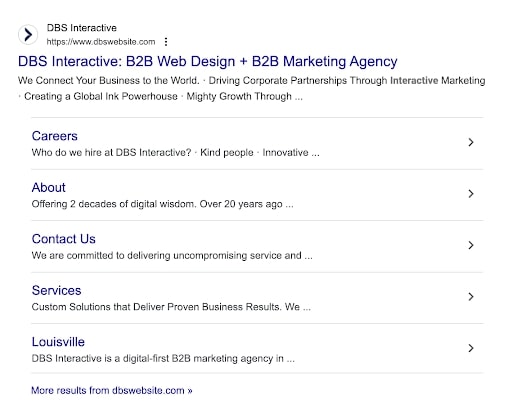Click More results from dbswebsite.com
This screenshot has width=512, height=414.
(x=112, y=390)
